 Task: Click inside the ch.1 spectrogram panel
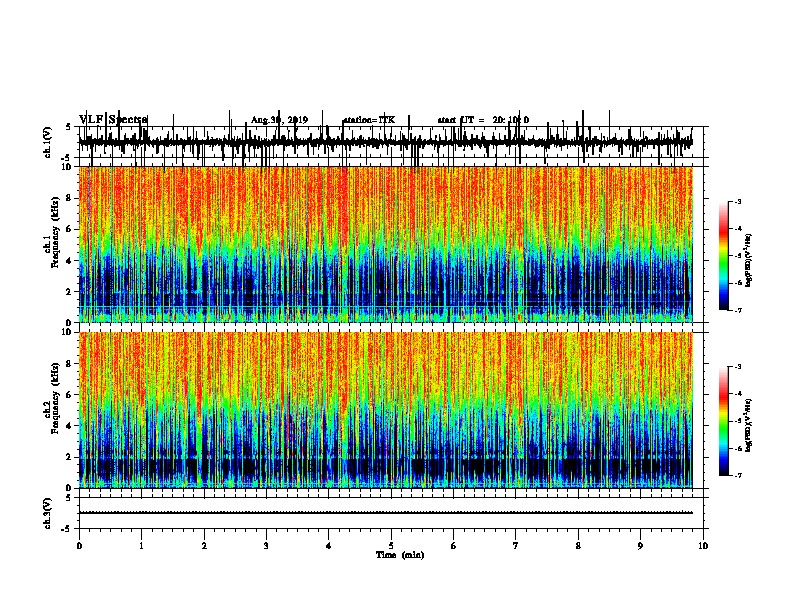pos(385,244)
